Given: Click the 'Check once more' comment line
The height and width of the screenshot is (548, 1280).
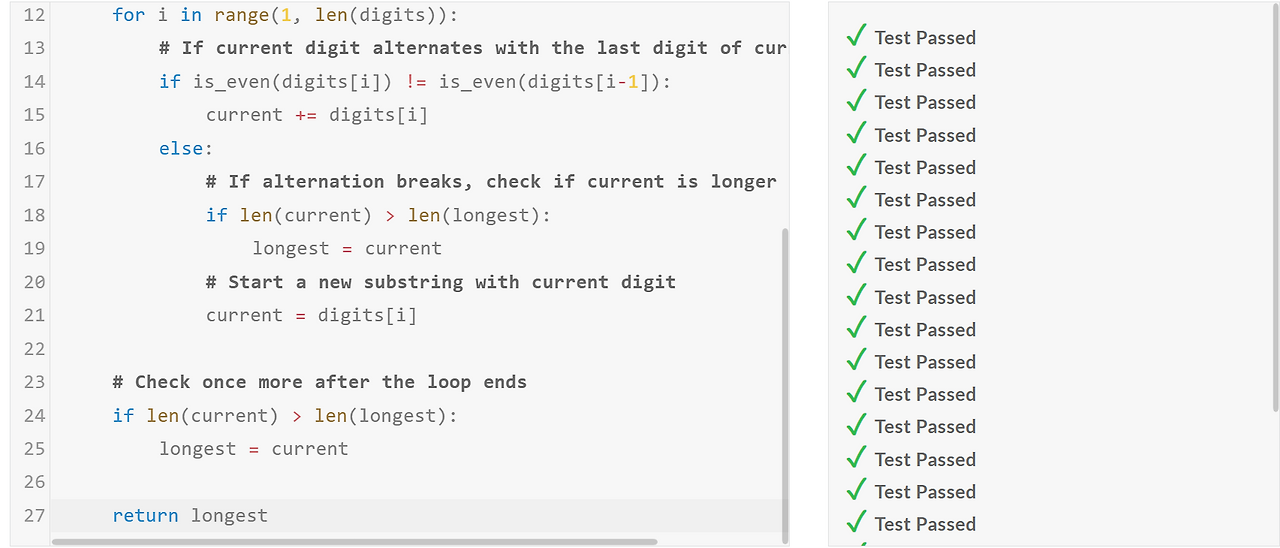Looking at the screenshot, I should click(x=319, y=382).
